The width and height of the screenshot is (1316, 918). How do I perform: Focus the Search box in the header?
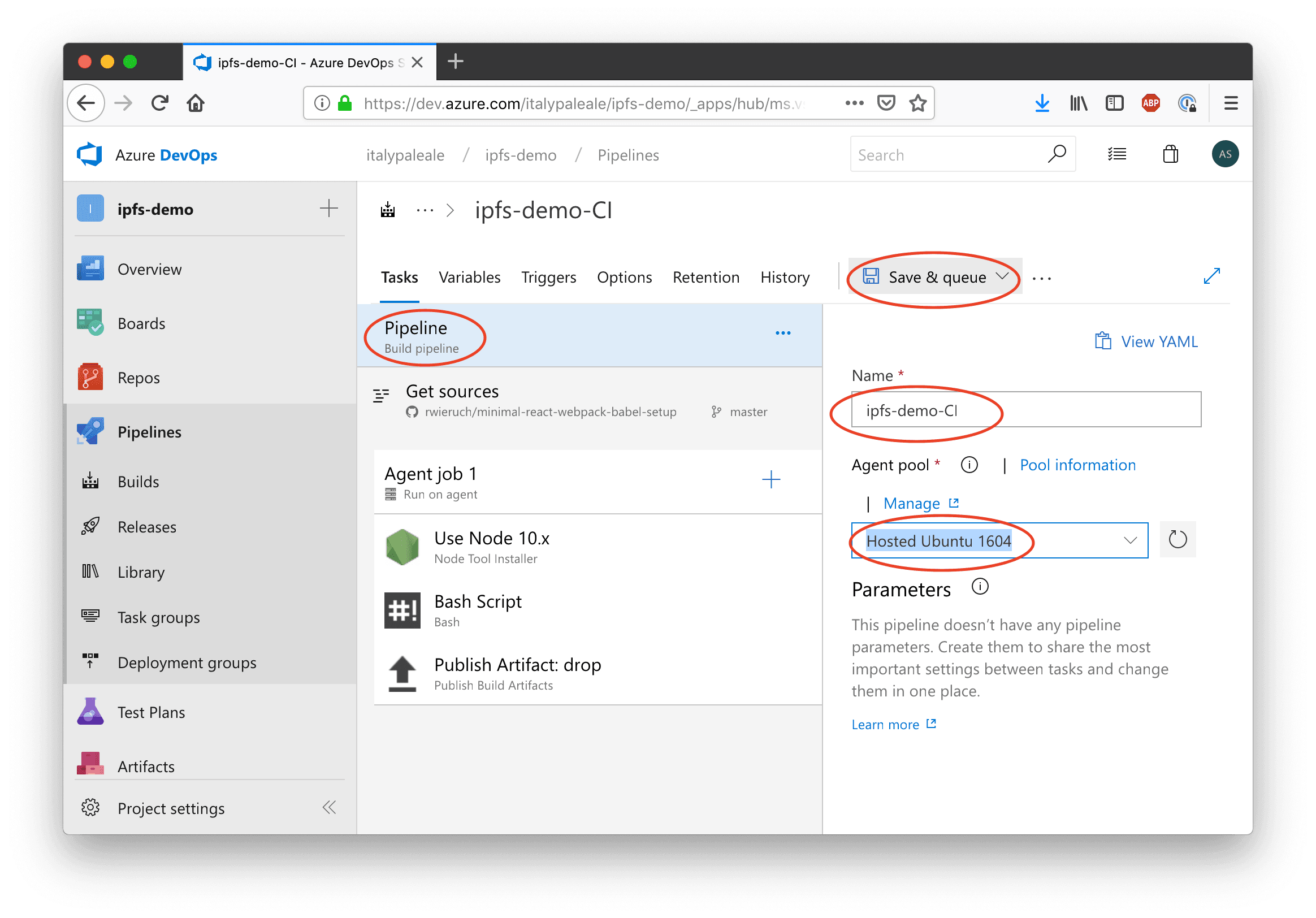[x=962, y=154]
